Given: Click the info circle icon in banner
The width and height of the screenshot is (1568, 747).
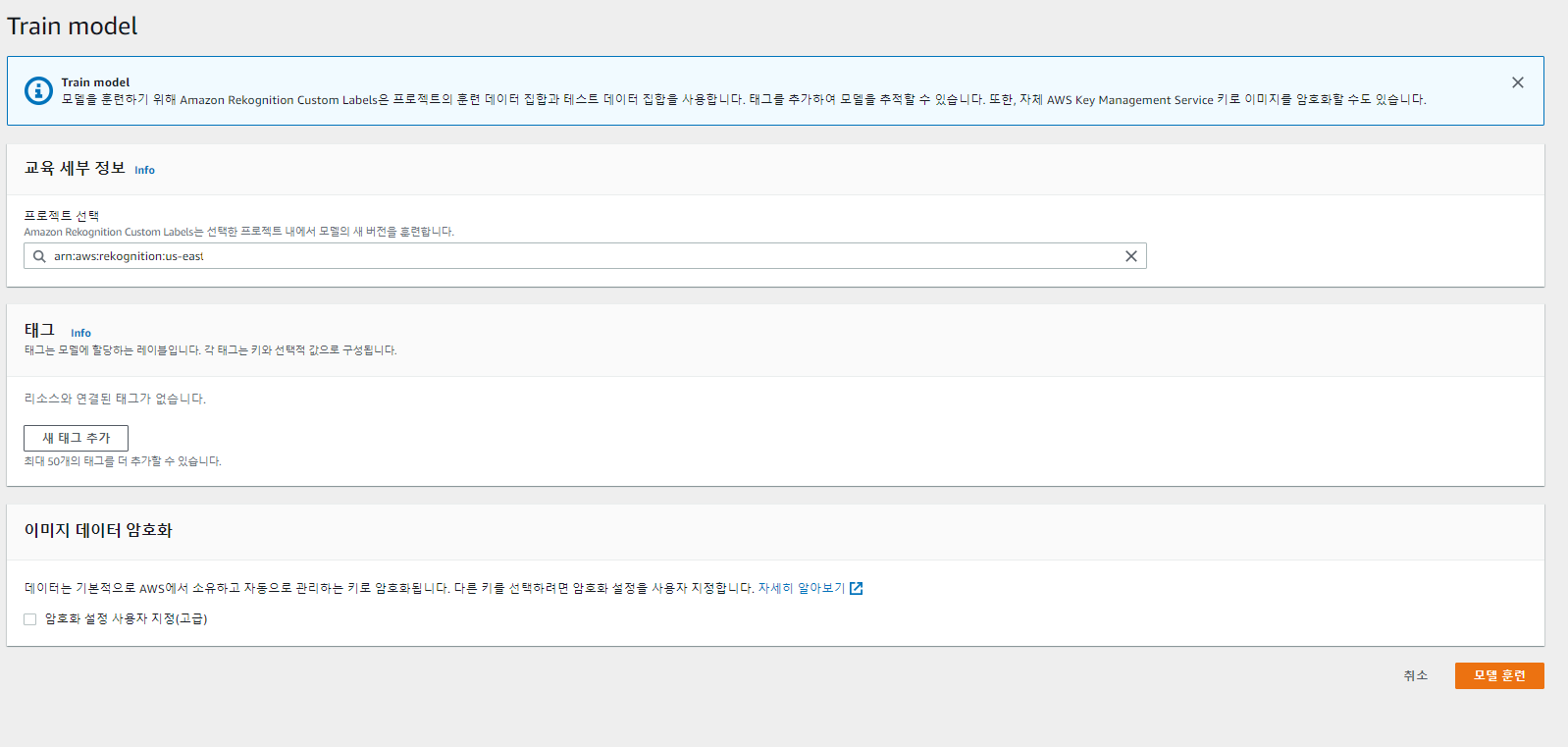Looking at the screenshot, I should (x=38, y=91).
